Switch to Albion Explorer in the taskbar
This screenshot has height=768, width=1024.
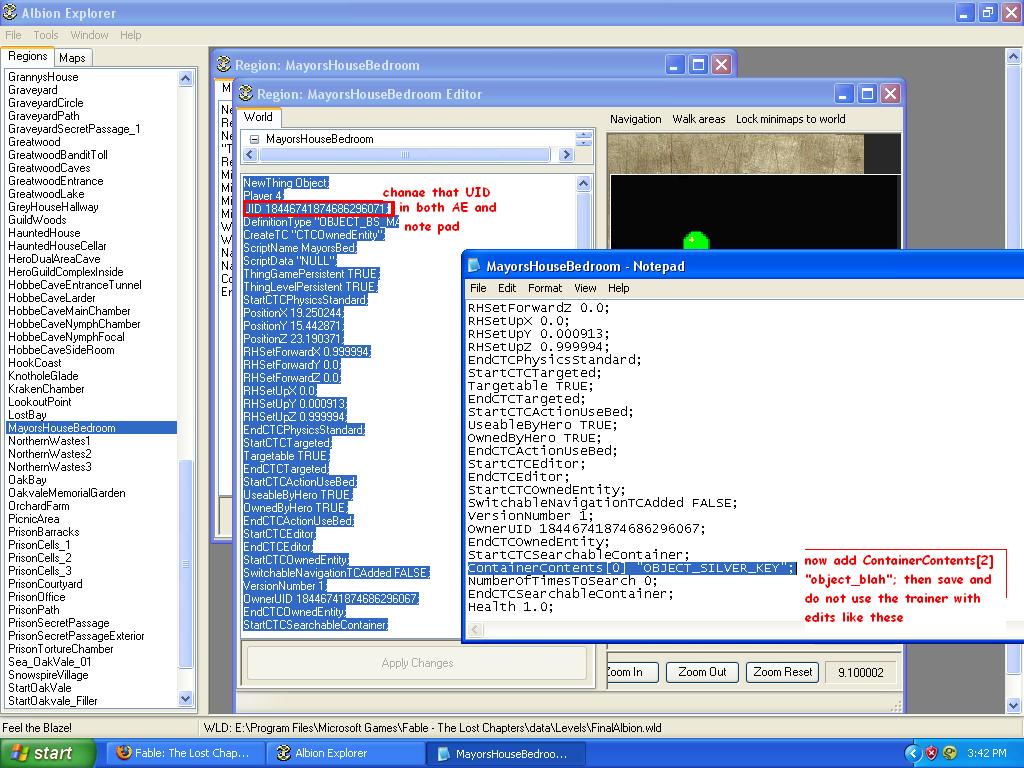click(x=321, y=753)
